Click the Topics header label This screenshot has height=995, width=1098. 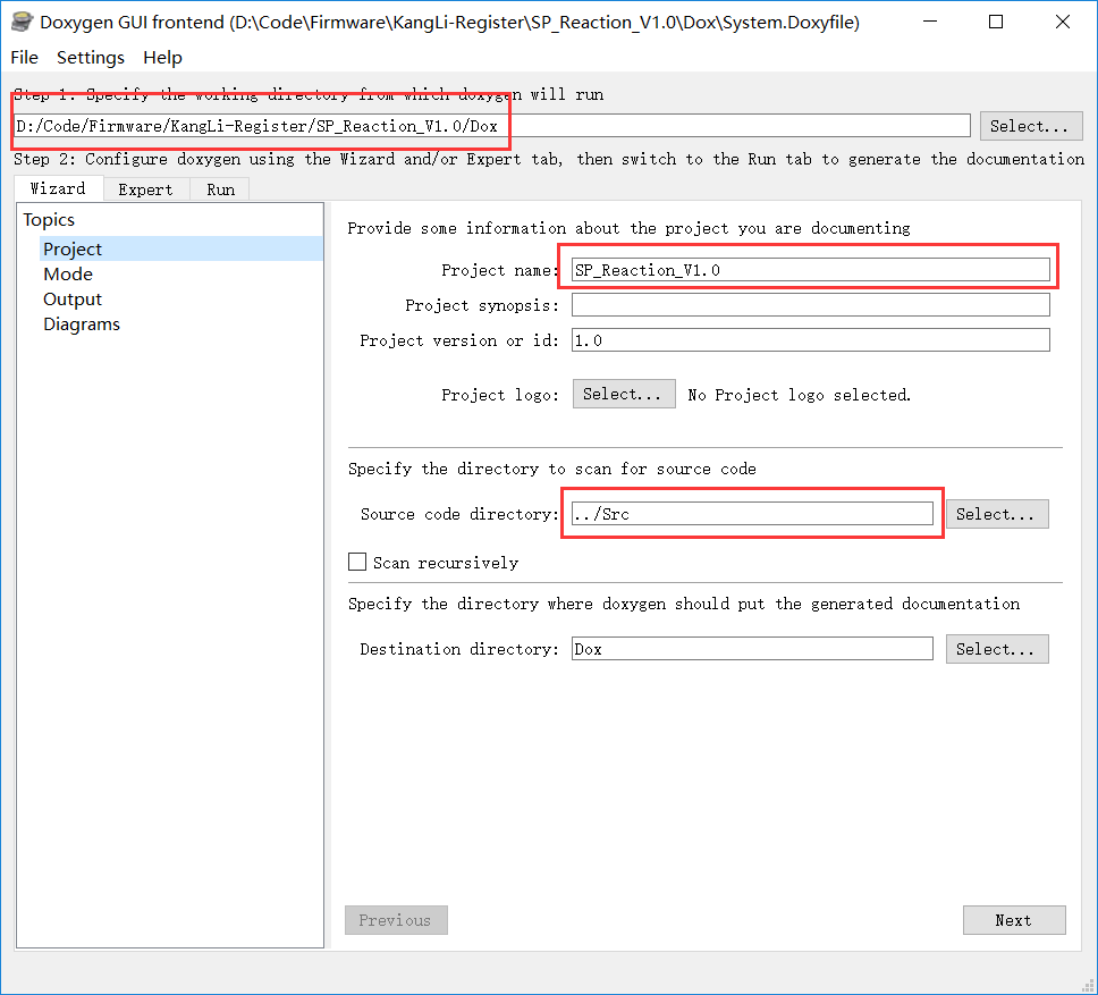tap(48, 220)
